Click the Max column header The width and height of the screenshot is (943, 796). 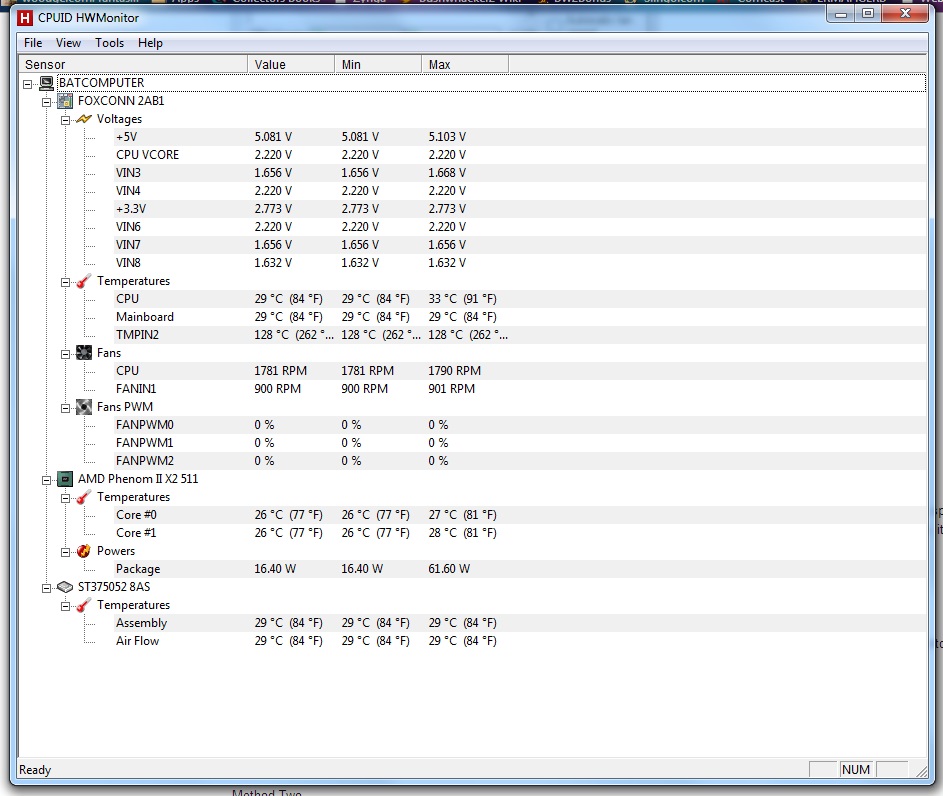(x=465, y=64)
